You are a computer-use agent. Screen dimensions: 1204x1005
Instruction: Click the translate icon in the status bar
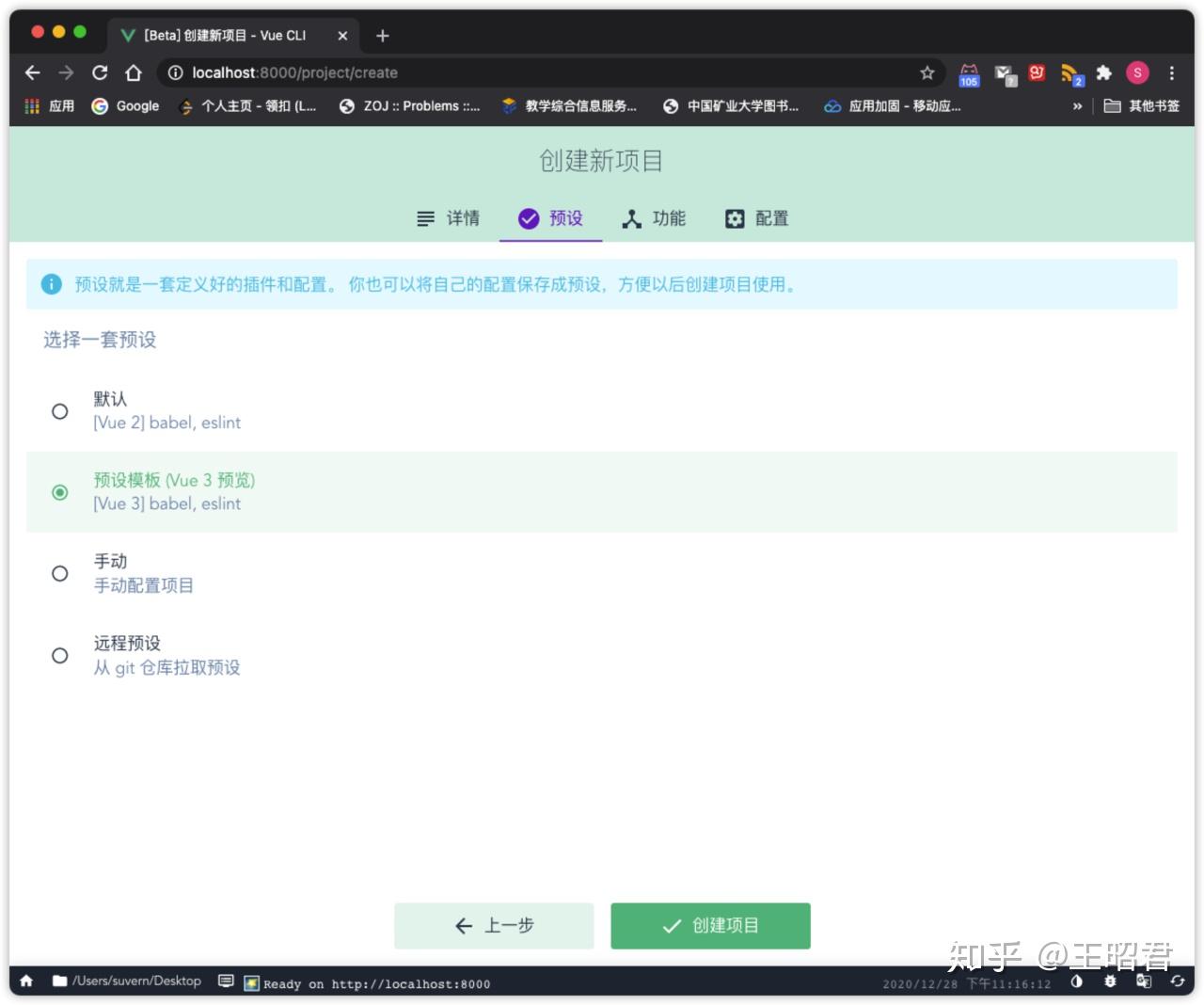[x=1144, y=981]
